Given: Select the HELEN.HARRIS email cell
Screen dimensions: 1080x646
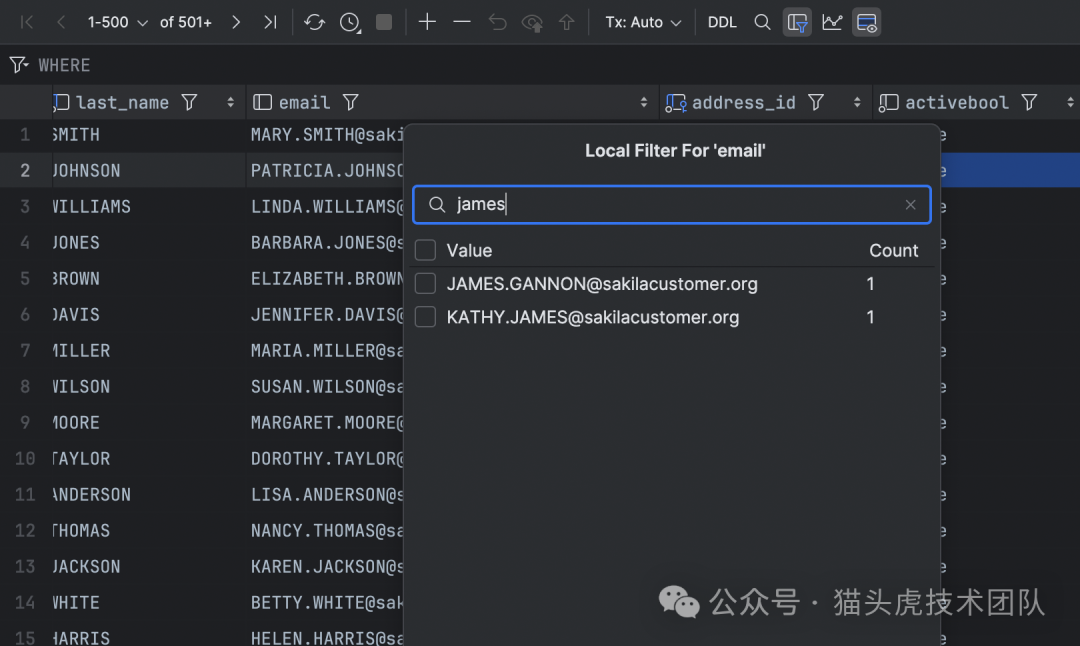Looking at the screenshot, I should 326,637.
